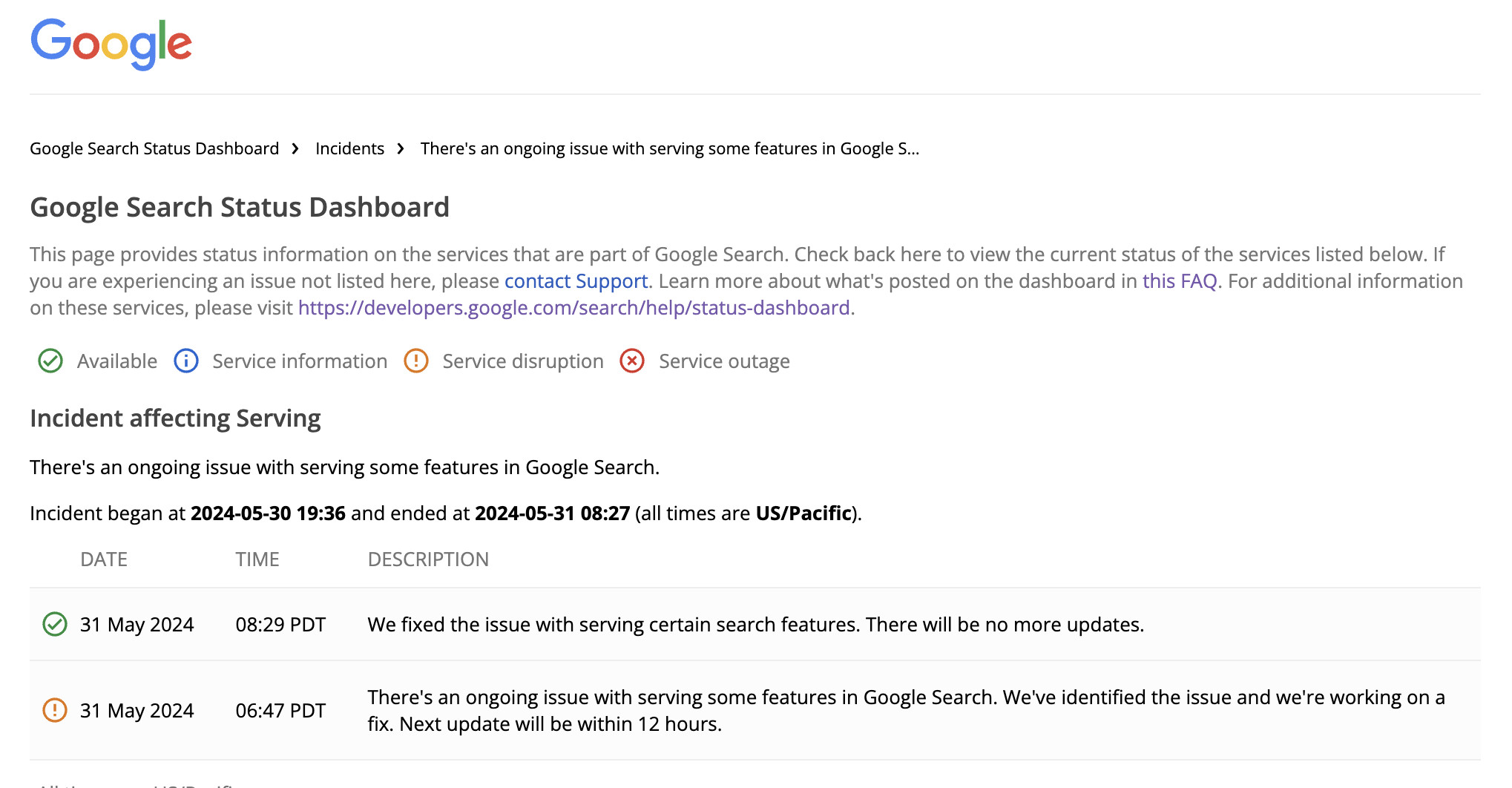Click the Service outage icon

[x=631, y=361]
